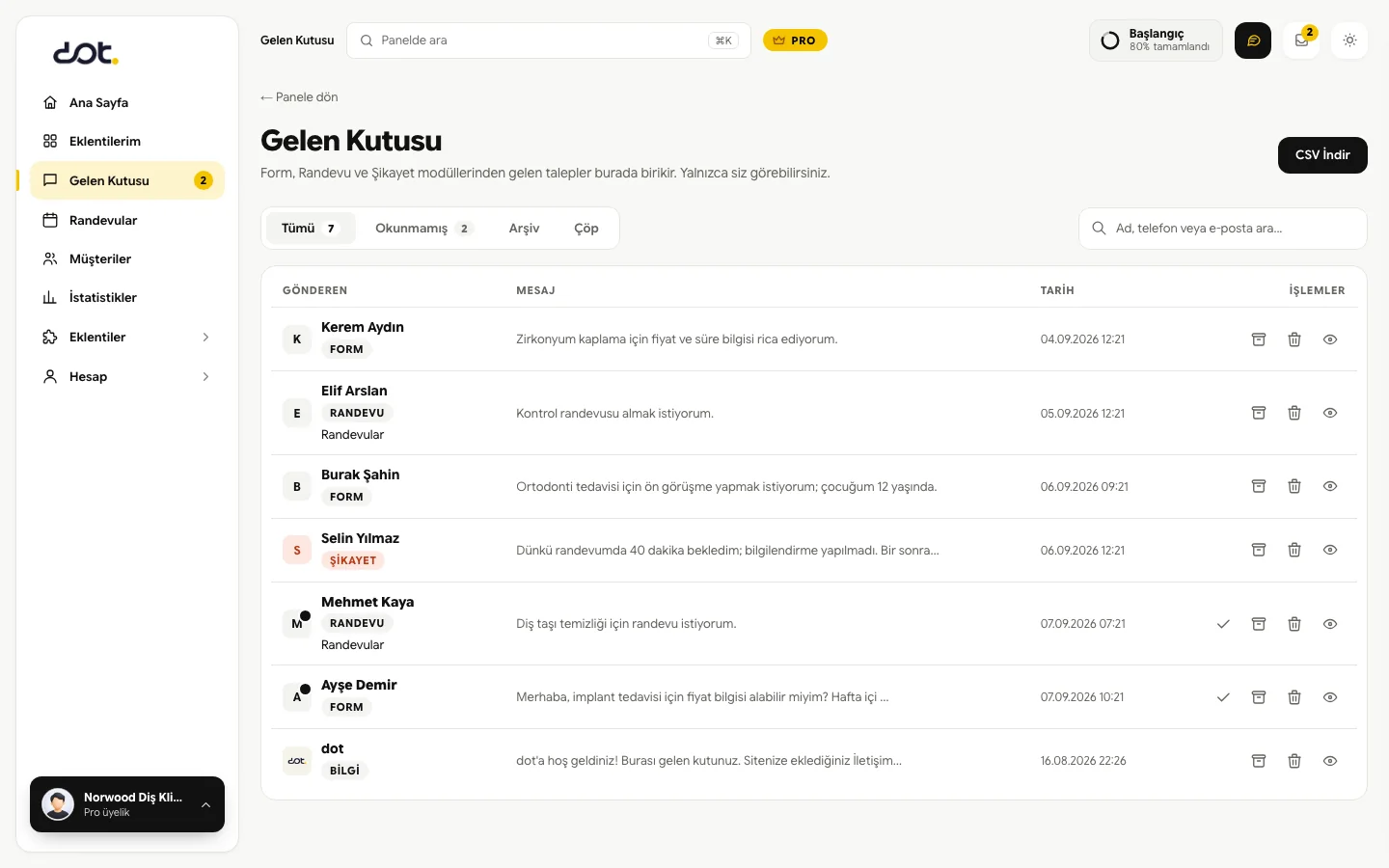Select the Tümü tab
Viewport: 1389px width, 868px height.
[x=311, y=229]
